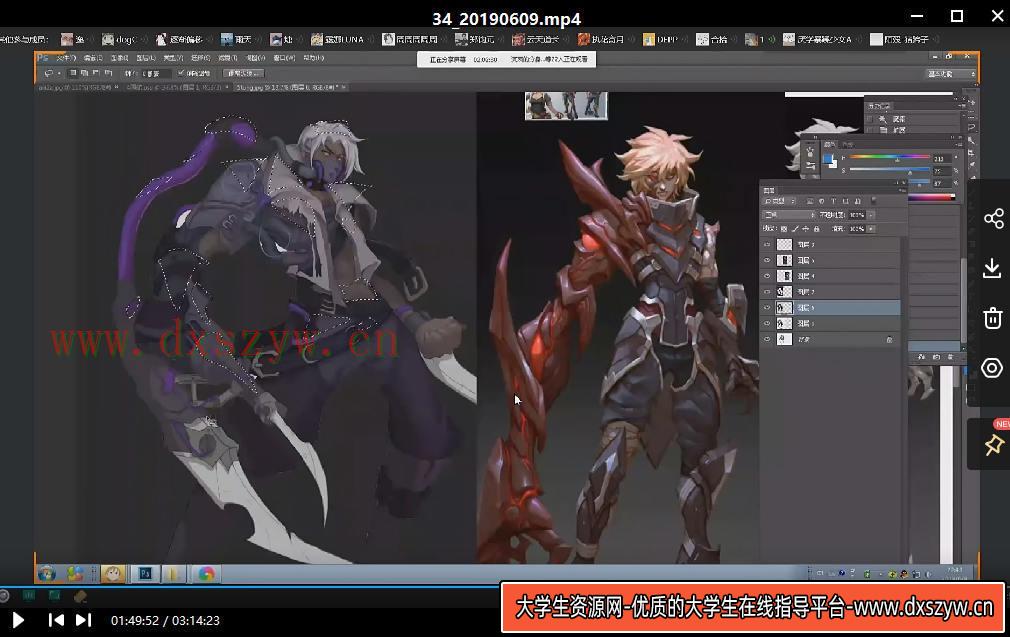Choose the Intersect with selection mode icon

point(108,73)
